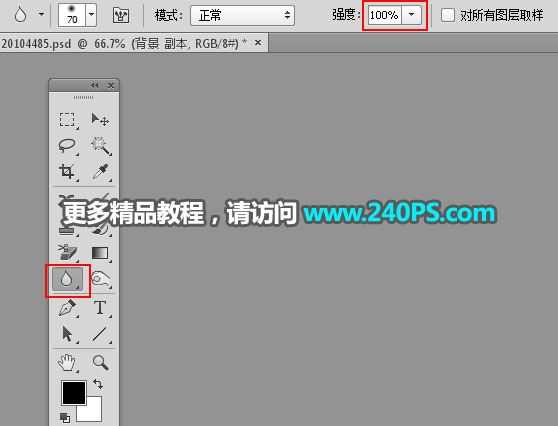Open the strength slider dropdown arrow
Image resolution: width=558 pixels, height=426 pixels.
(412, 15)
